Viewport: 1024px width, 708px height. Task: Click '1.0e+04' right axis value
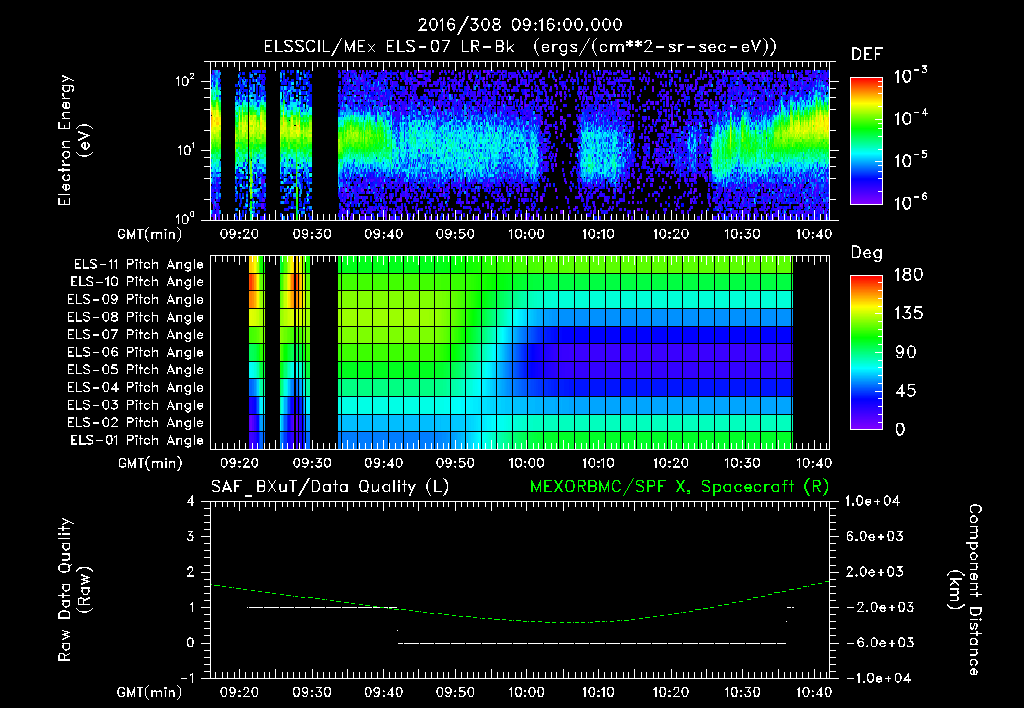[873, 501]
